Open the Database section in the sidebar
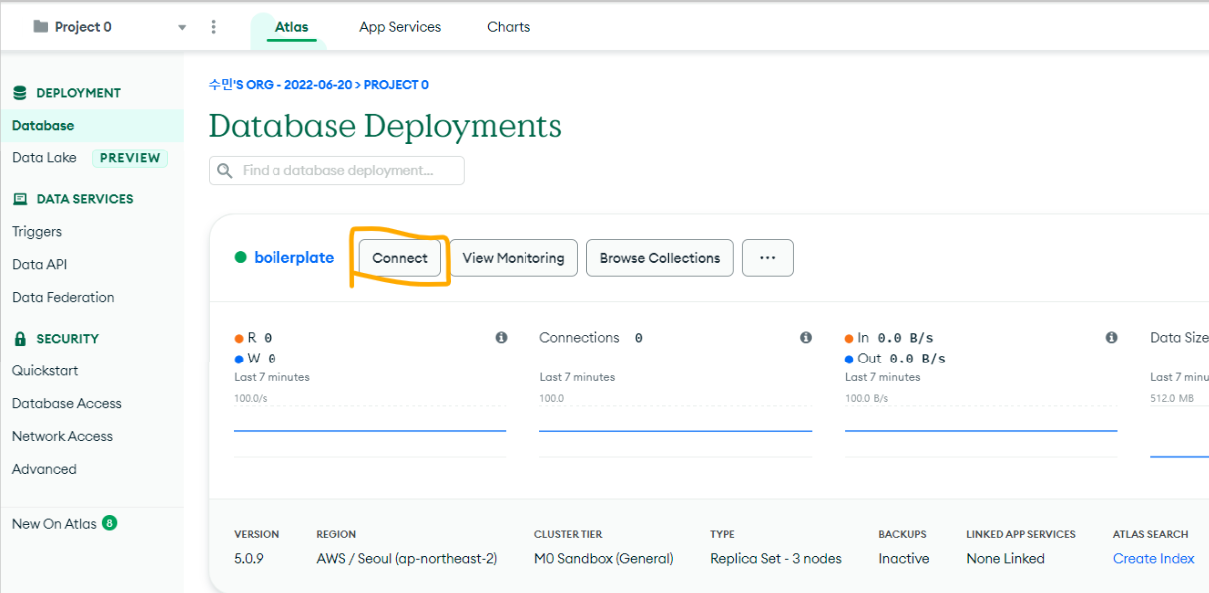Viewport: 1209px width, 593px height. tap(92, 126)
